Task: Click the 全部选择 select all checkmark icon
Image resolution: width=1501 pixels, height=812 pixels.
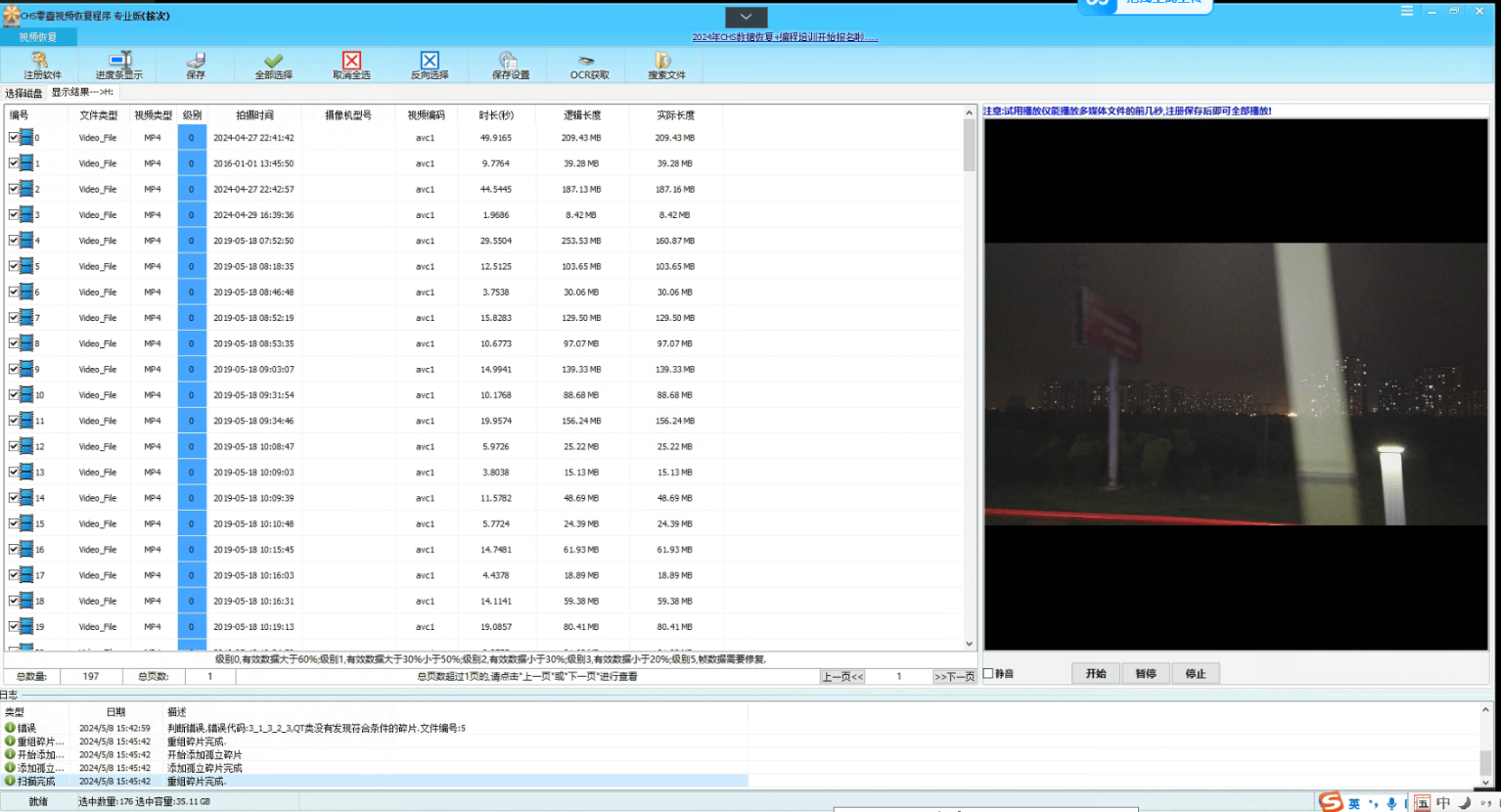Action: click(x=274, y=61)
